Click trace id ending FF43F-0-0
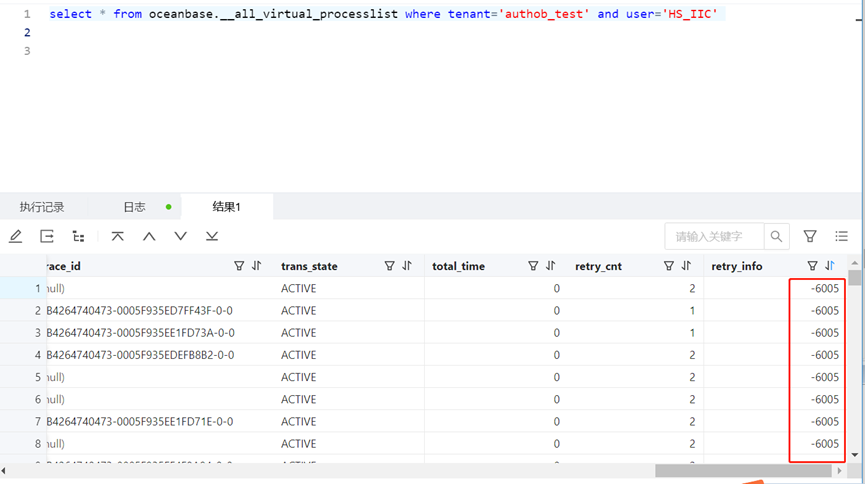This screenshot has width=865, height=484. point(140,311)
